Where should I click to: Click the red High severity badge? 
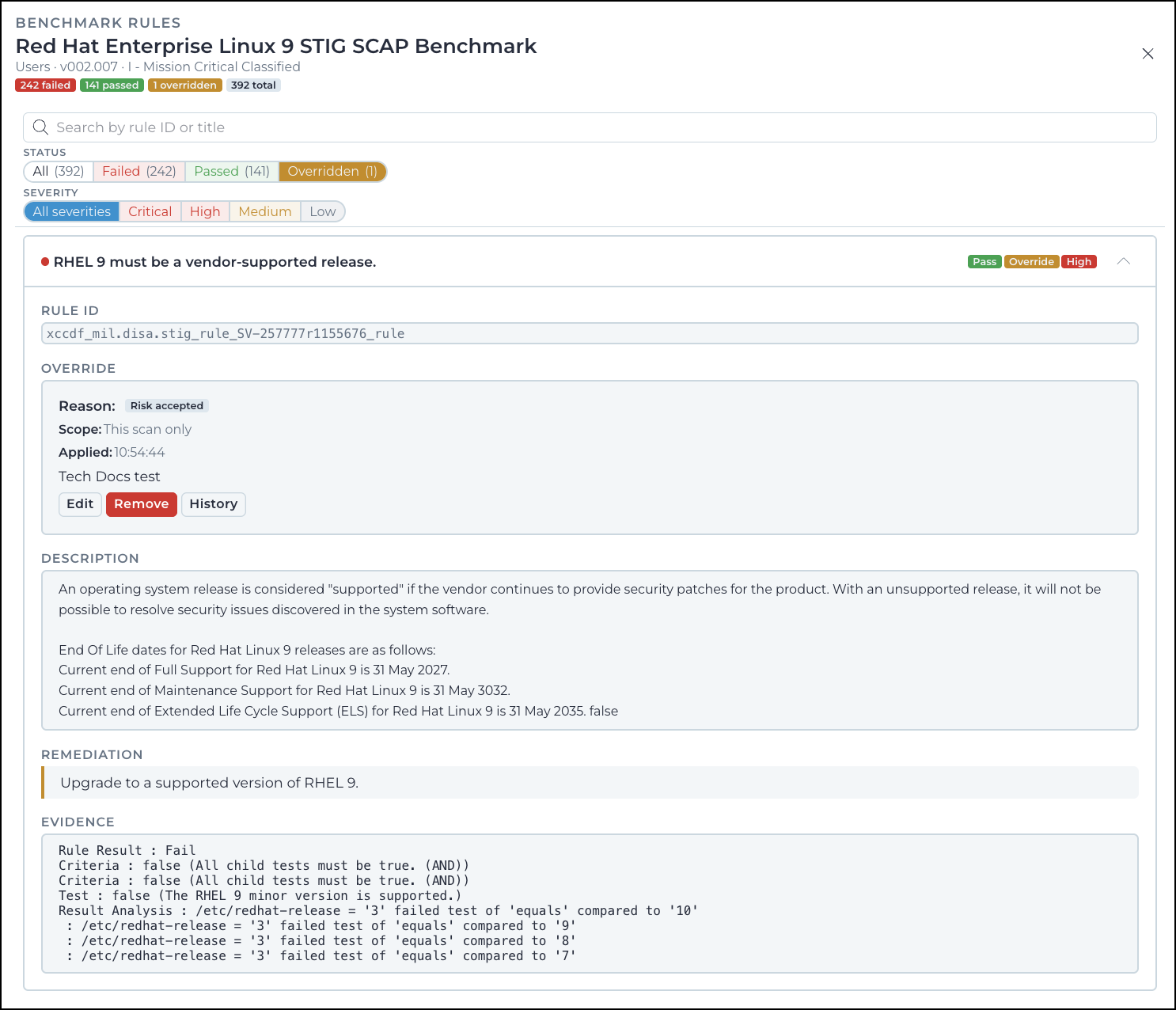point(1079,262)
